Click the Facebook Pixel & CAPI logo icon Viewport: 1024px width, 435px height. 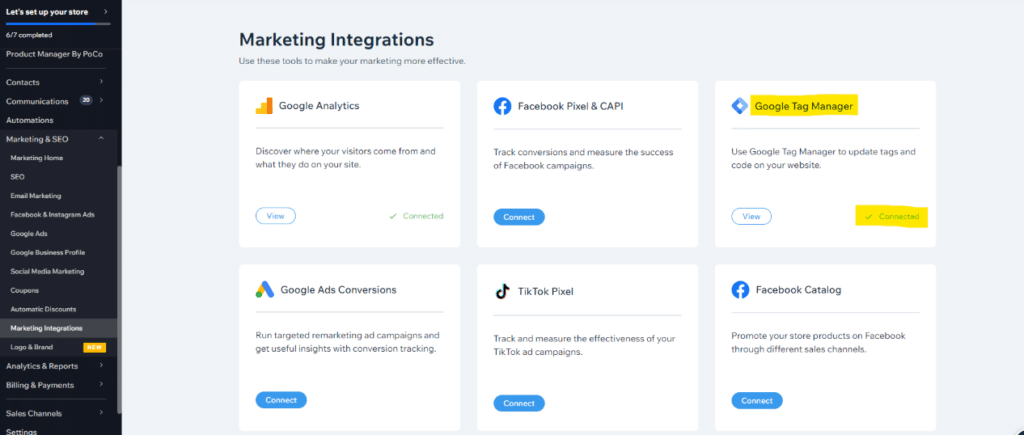pyautogui.click(x=502, y=106)
